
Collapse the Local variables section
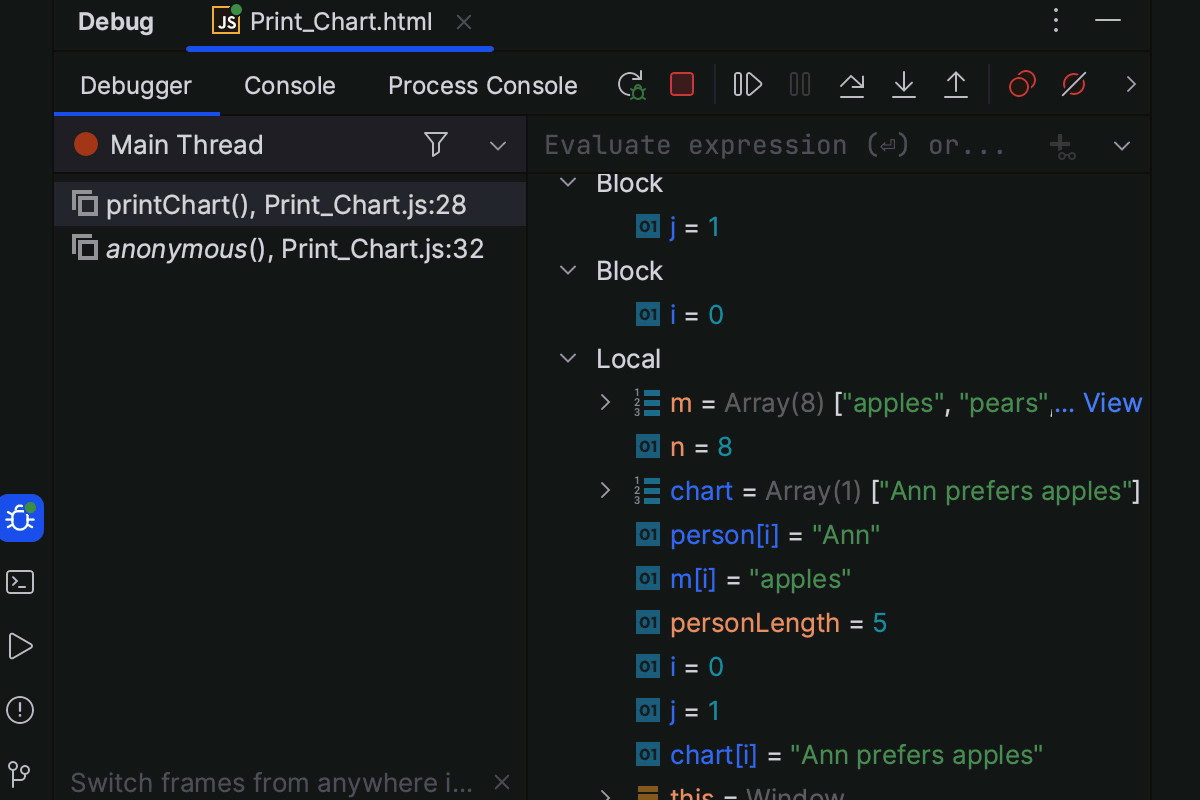[x=568, y=358]
